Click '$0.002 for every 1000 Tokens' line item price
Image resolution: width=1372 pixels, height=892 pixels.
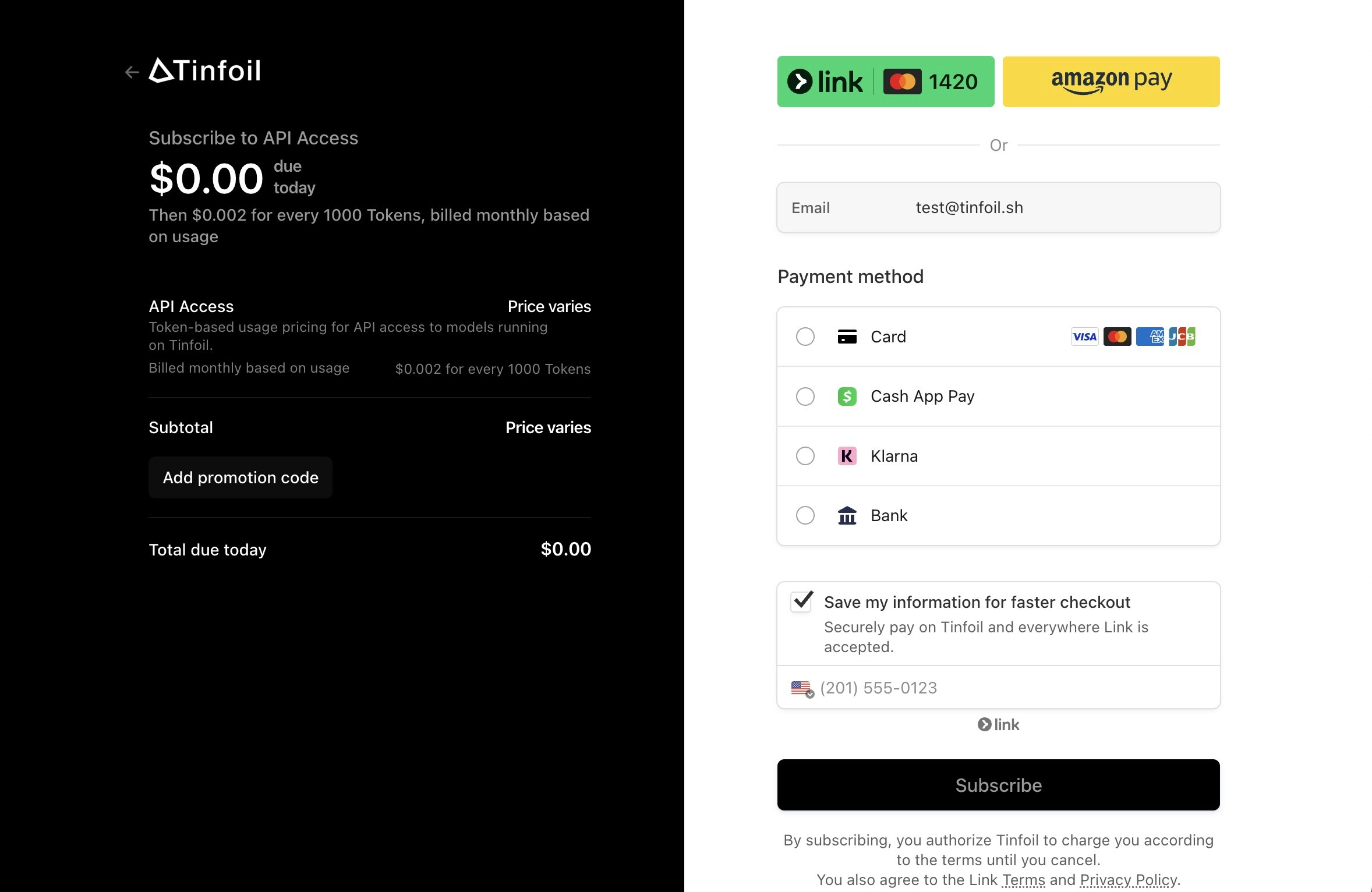[493, 369]
